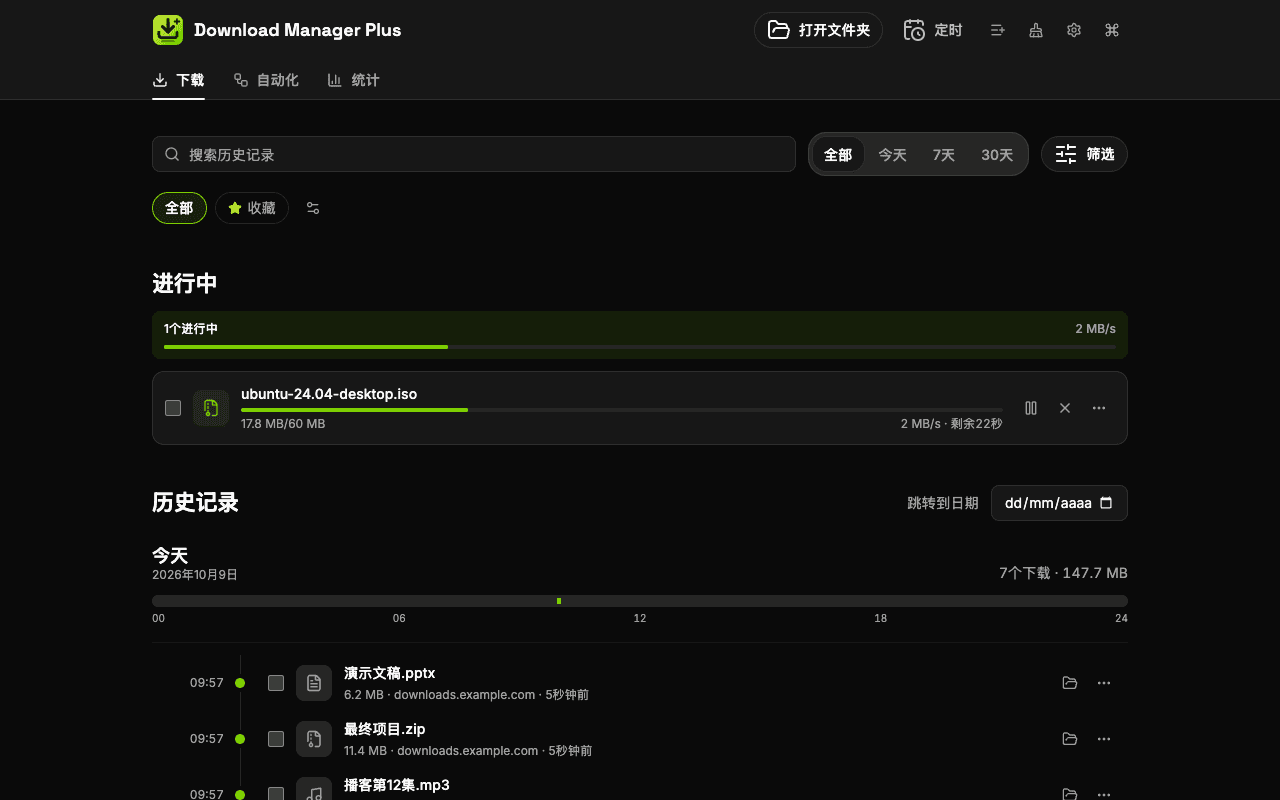Select the 30天 time range
This screenshot has height=800, width=1280.
(x=997, y=154)
